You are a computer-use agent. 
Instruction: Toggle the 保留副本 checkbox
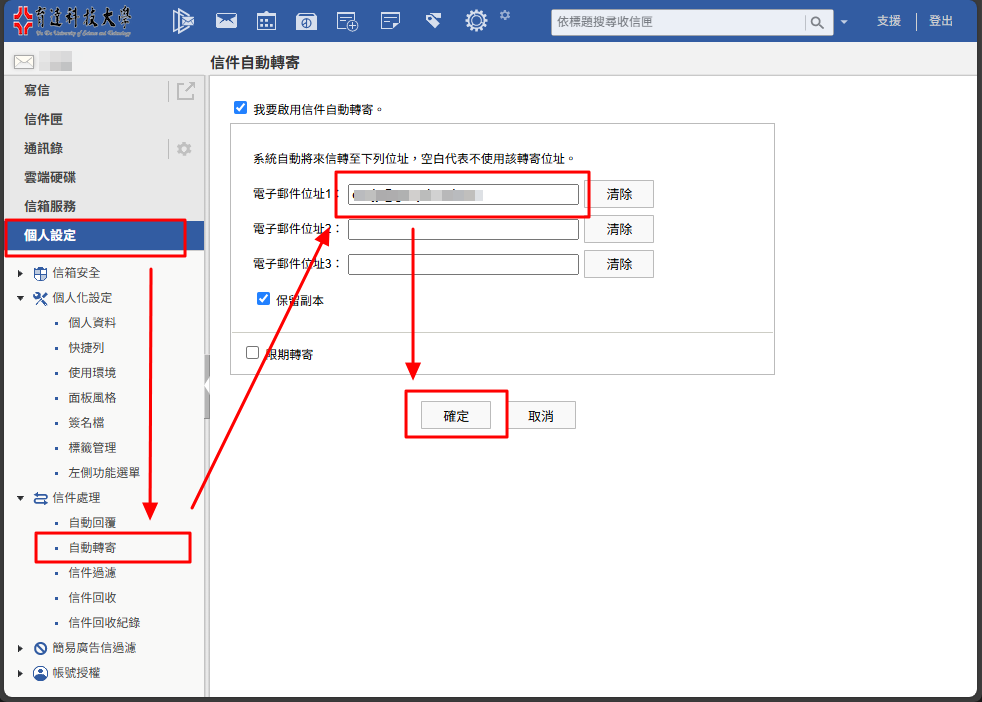[x=264, y=299]
